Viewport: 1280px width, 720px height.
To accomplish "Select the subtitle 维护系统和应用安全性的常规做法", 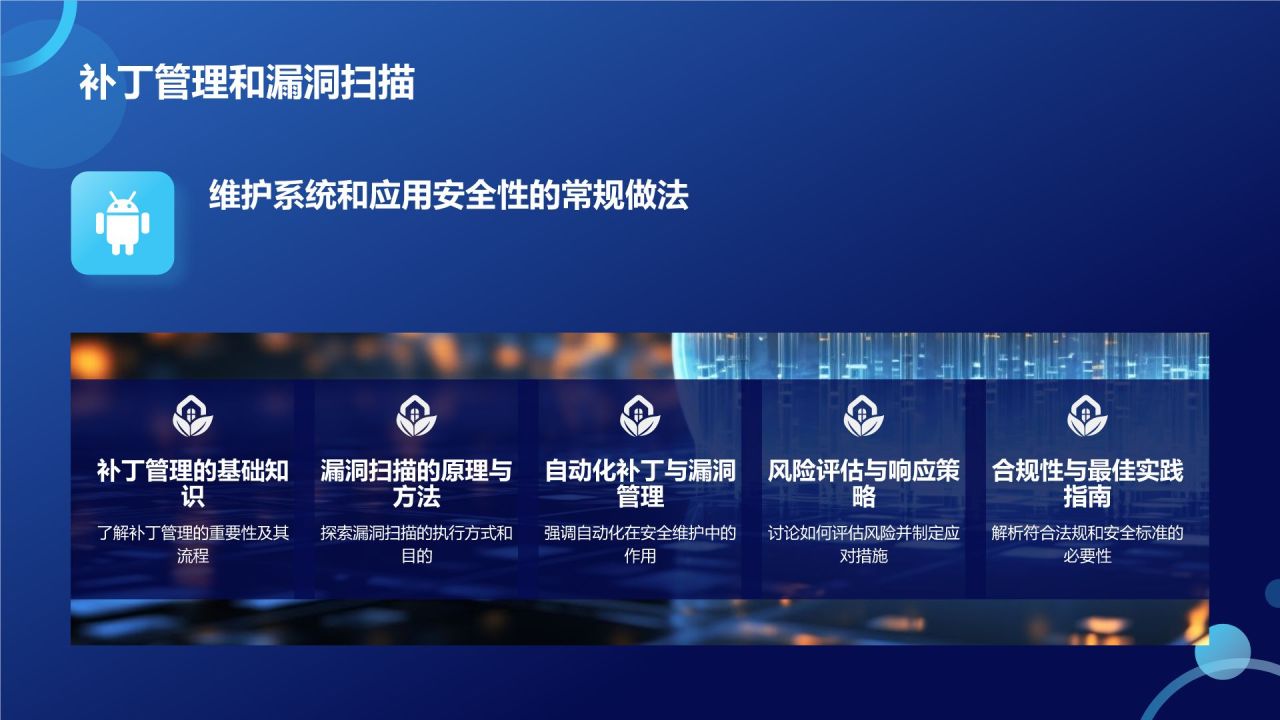I will click(x=449, y=194).
